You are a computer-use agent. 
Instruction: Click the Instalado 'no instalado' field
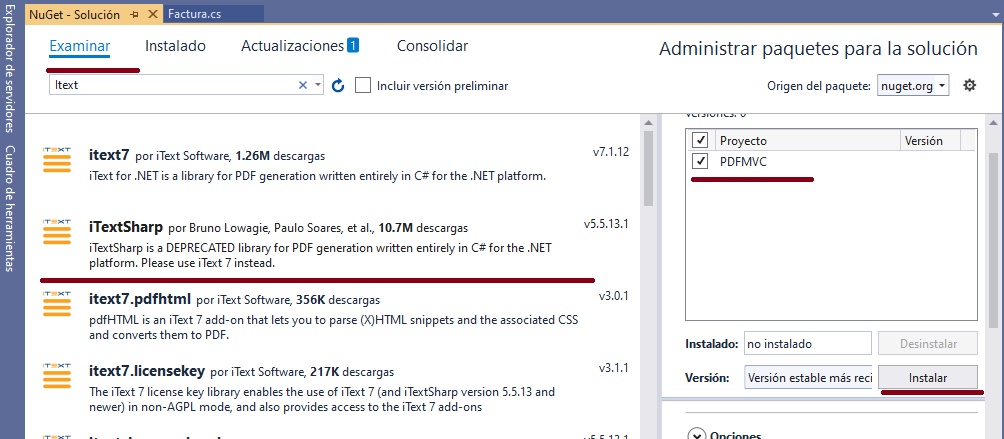click(807, 344)
